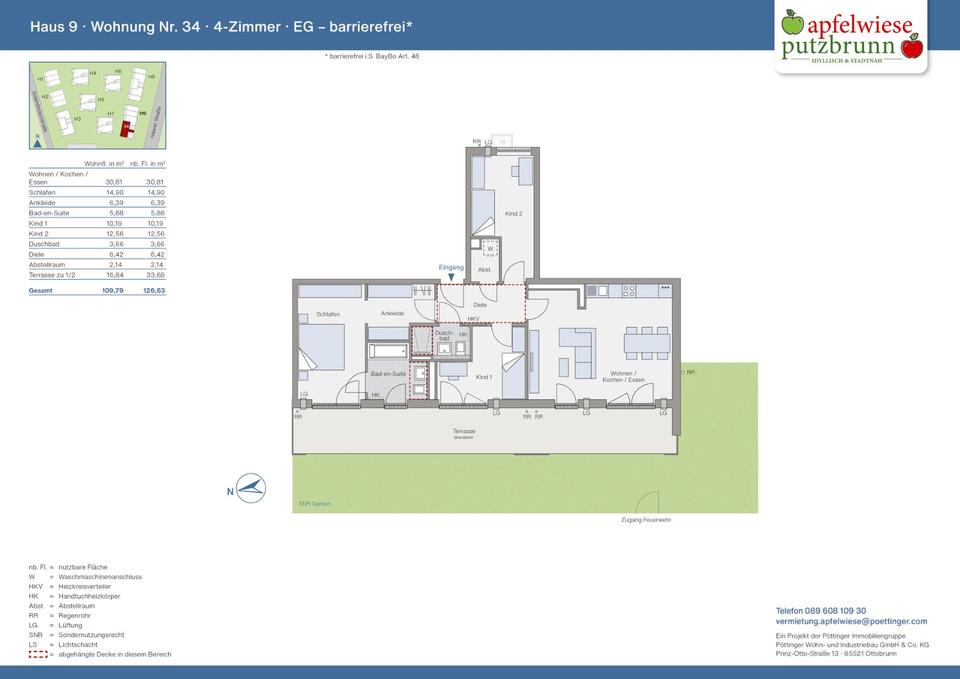This screenshot has width=960, height=679.
Task: Click the Kind 2 room label
Action: pos(513,214)
